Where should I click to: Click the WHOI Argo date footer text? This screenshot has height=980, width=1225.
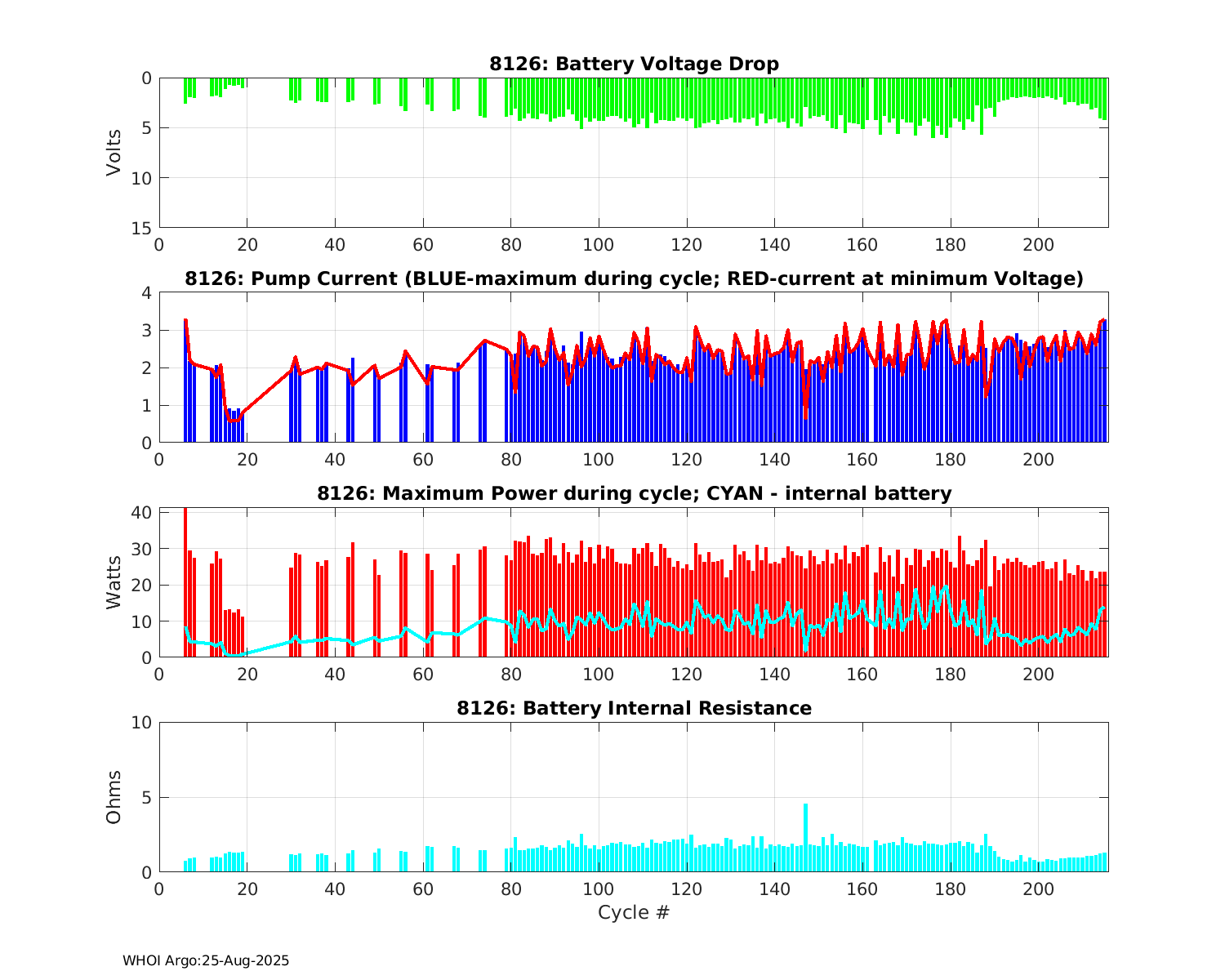pos(206,961)
